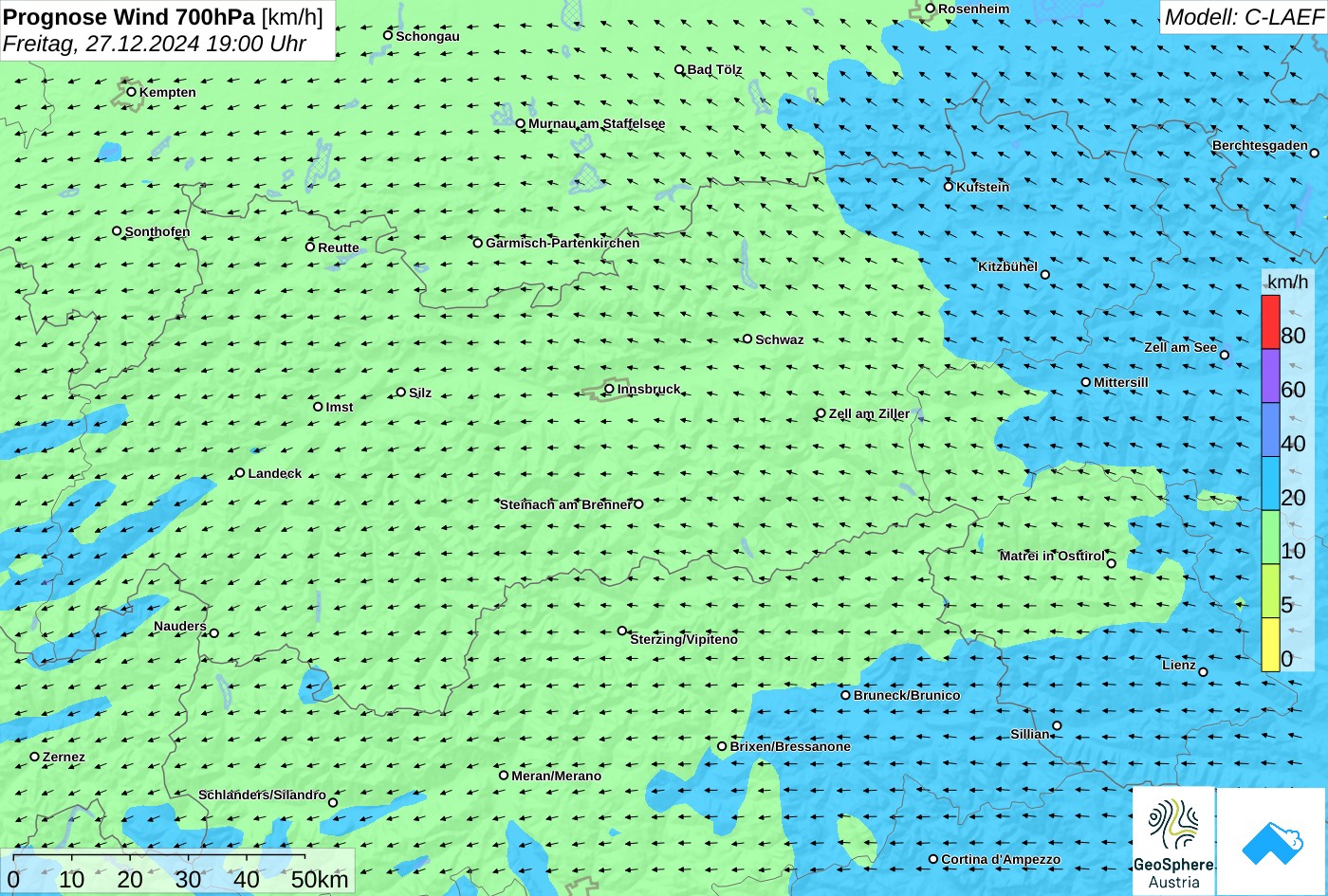
Task: Pick the red legend swatch above 80
Action: click(x=1270, y=322)
